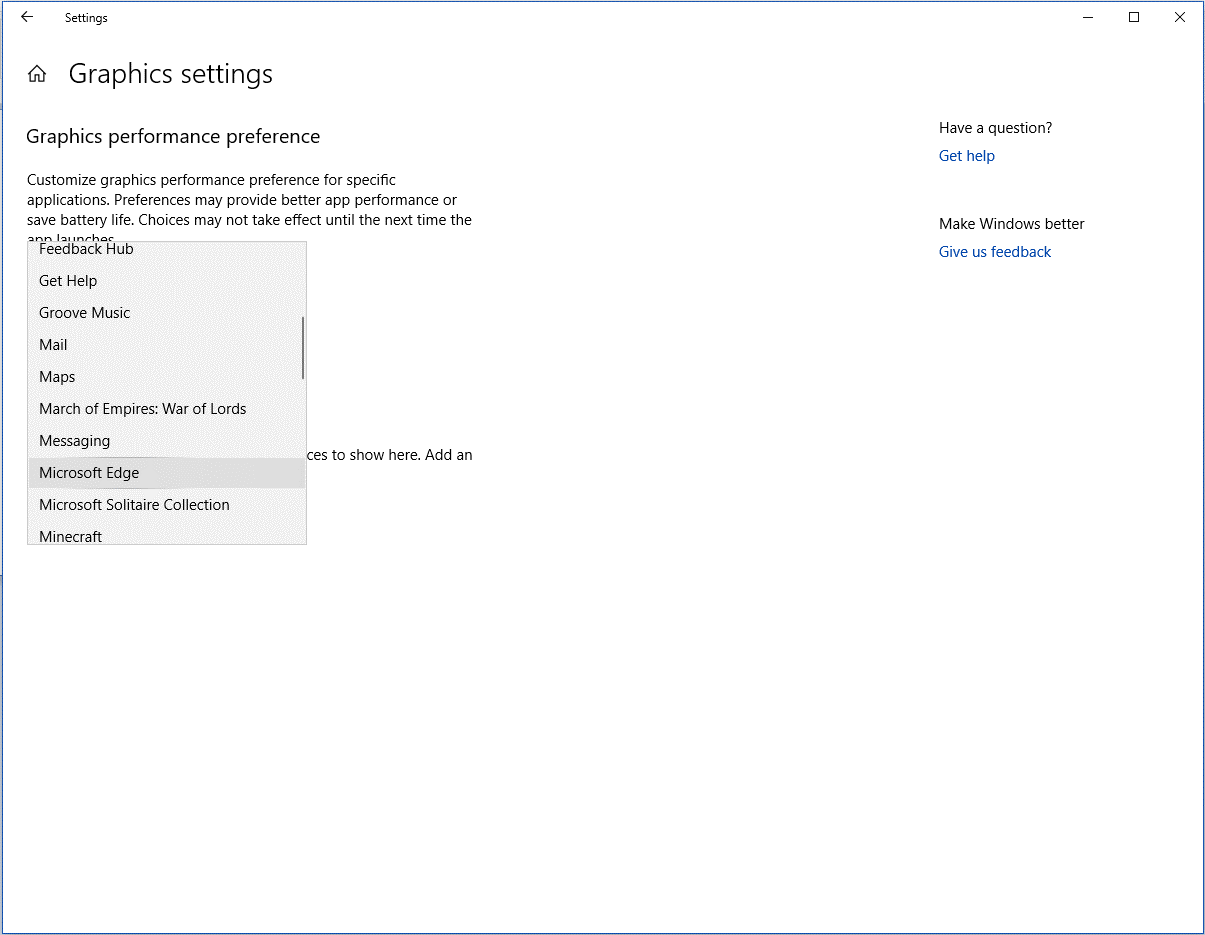Go back using the back arrow
The width and height of the screenshot is (1205, 935).
click(x=27, y=17)
